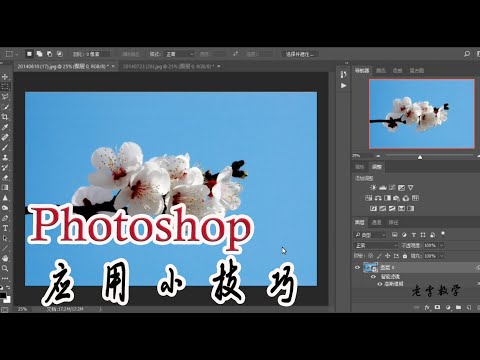Select the Eyedropper tool

tap(5, 127)
